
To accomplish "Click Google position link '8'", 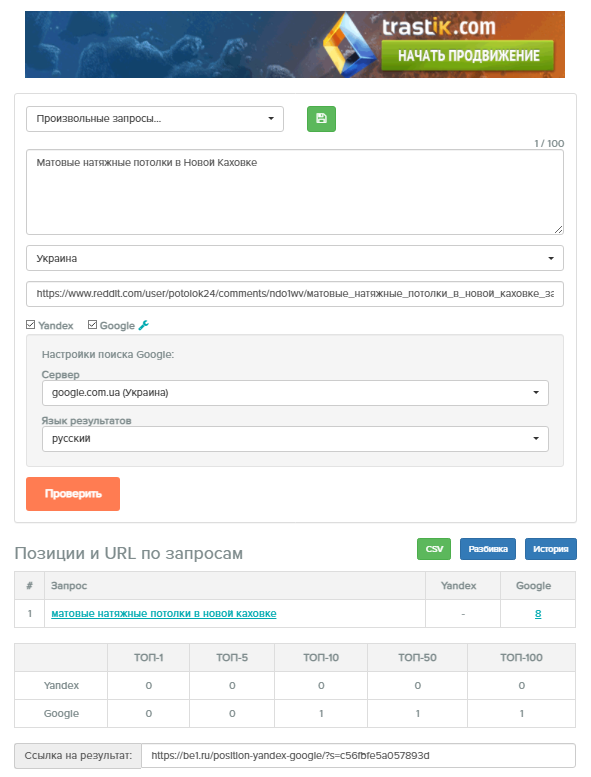I will 538,614.
